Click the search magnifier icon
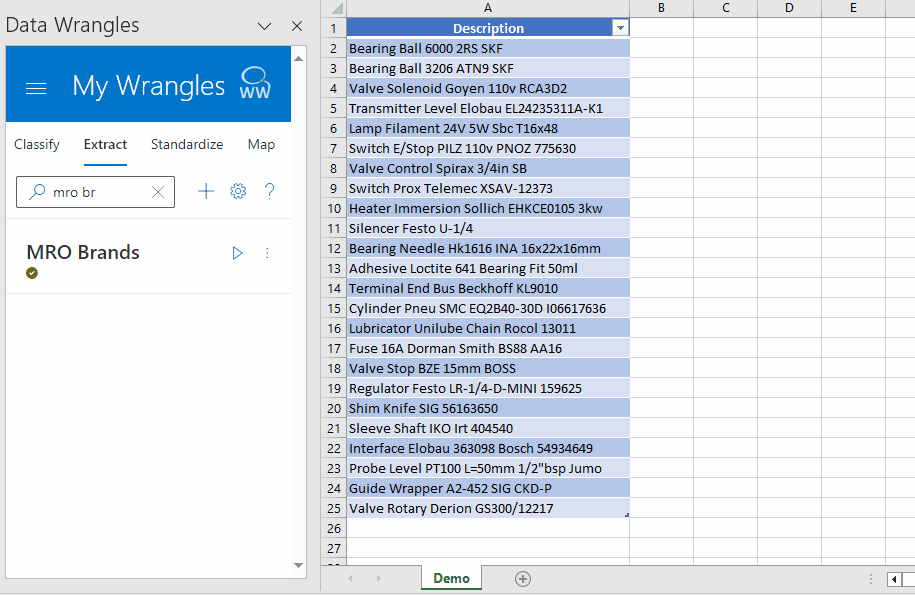Image resolution: width=915 pixels, height=595 pixels. (x=37, y=191)
